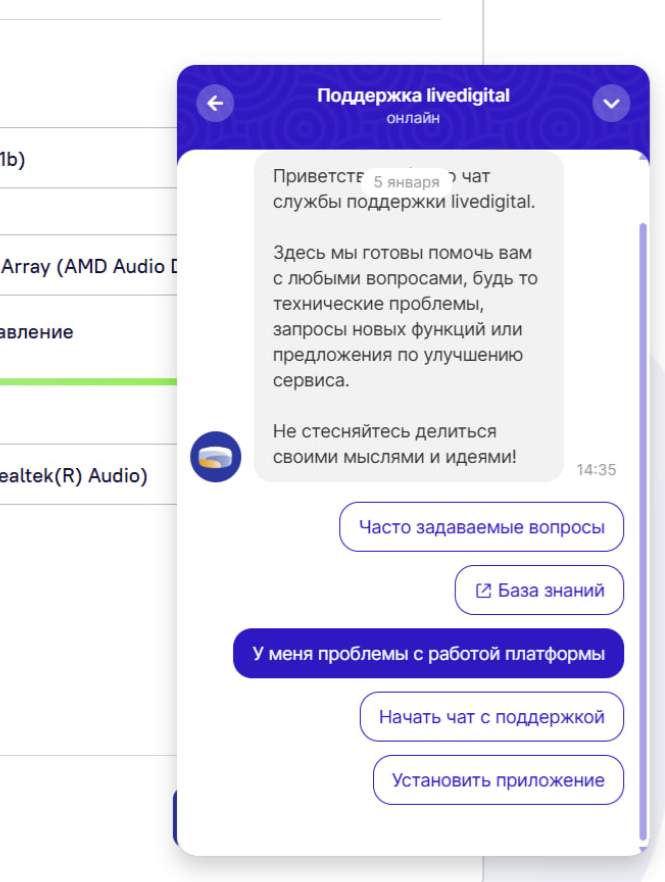The height and width of the screenshot is (882, 665).
Task: Select the Realtek(R) Audio device row
Action: 88,475
